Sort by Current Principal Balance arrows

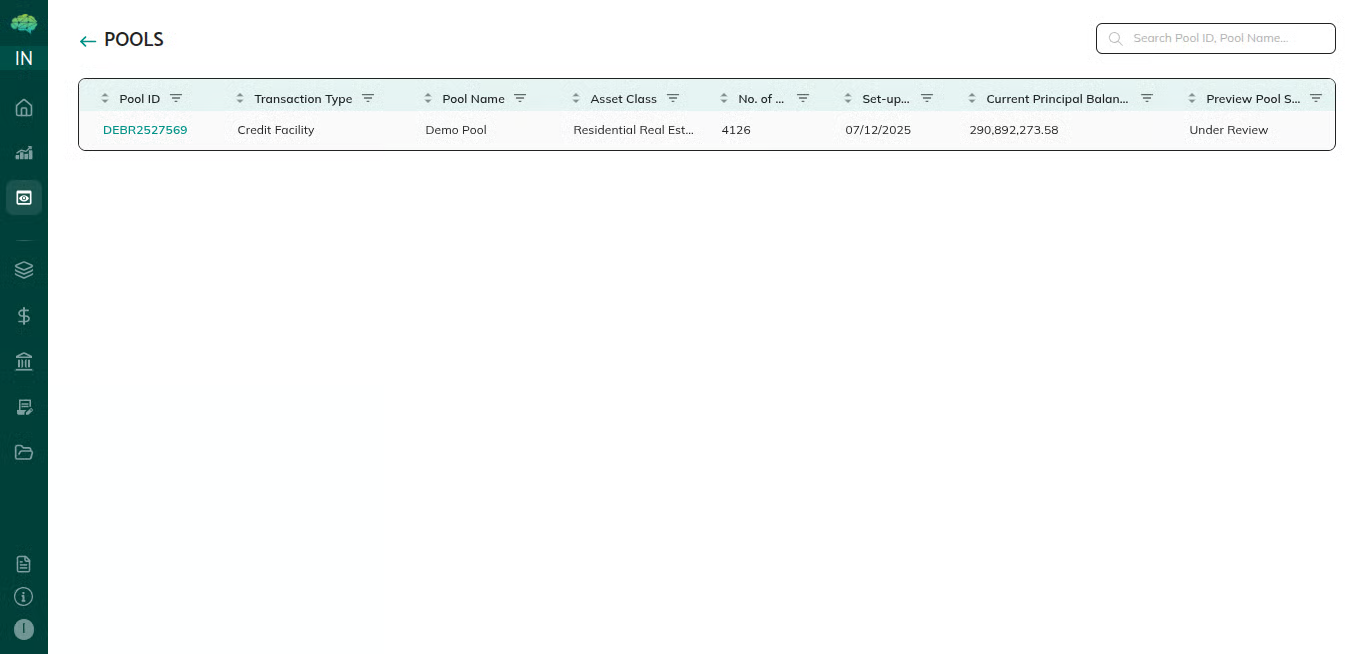(972, 98)
